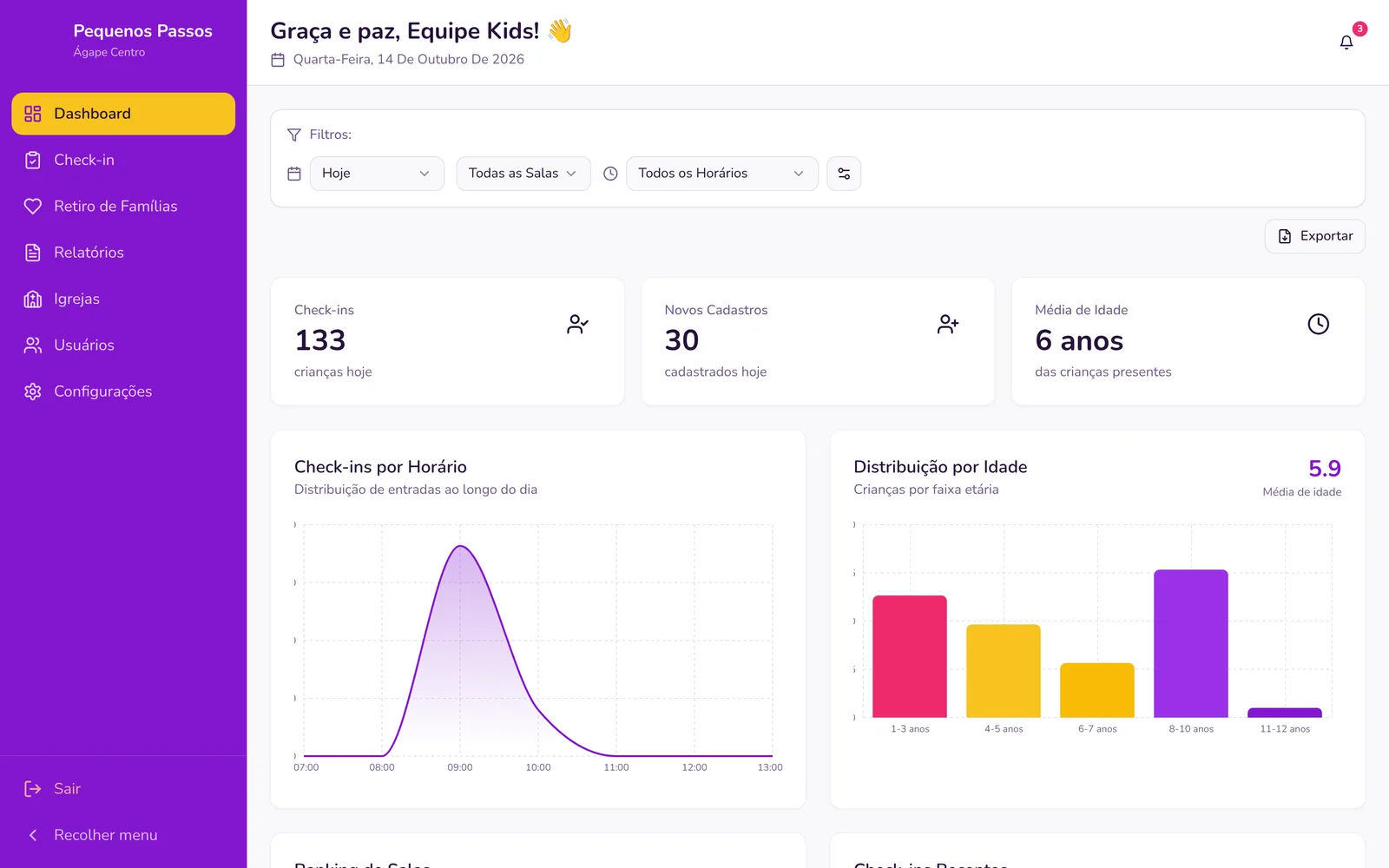
Task: Go to the Dashboard menu item
Action: 123,114
